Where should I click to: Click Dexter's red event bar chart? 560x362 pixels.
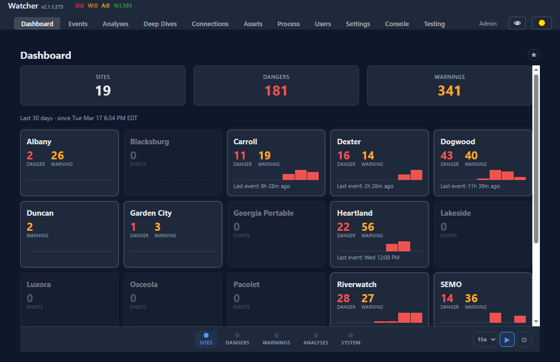pyautogui.click(x=410, y=175)
